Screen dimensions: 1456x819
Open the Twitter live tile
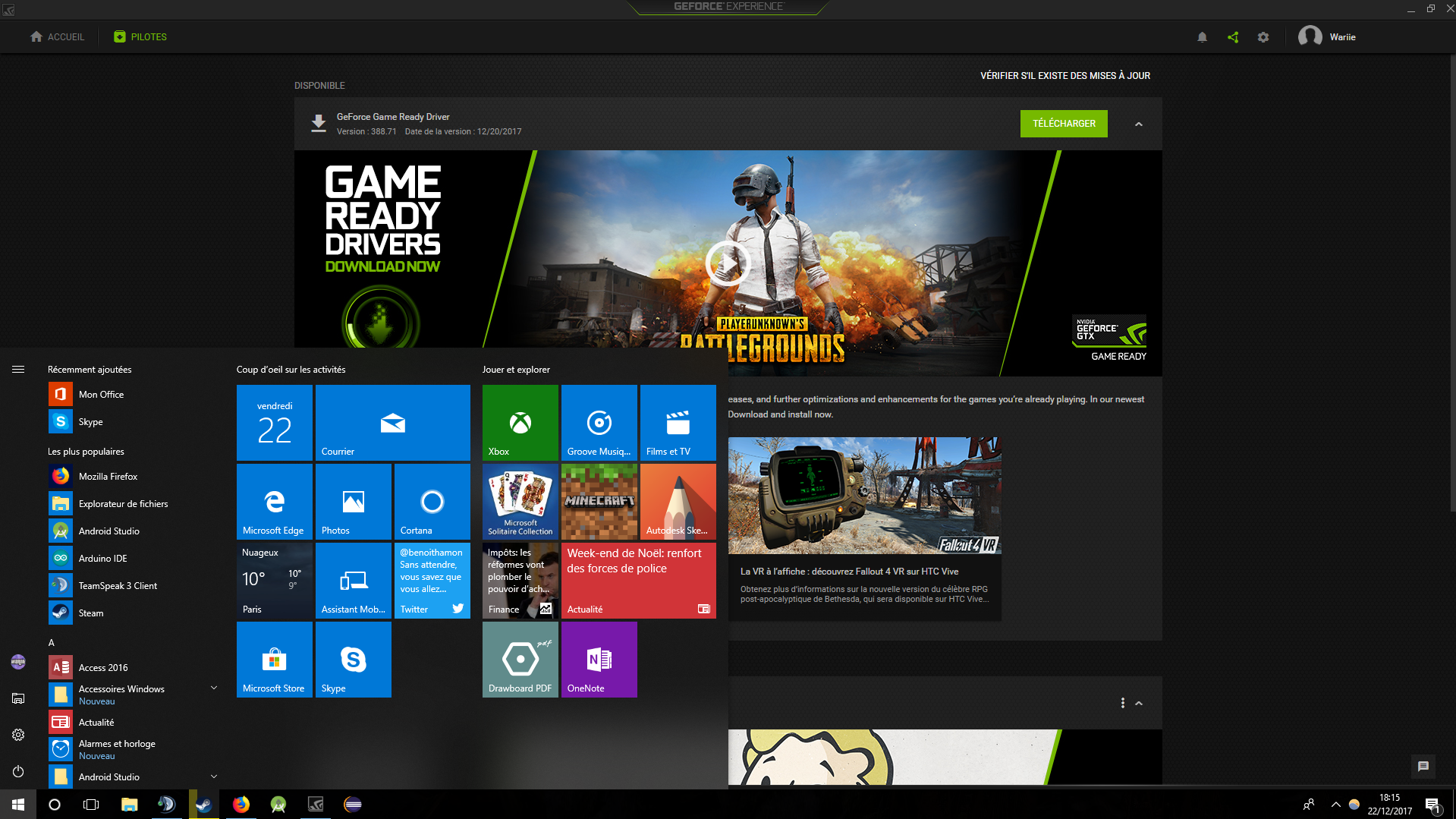pyautogui.click(x=432, y=581)
